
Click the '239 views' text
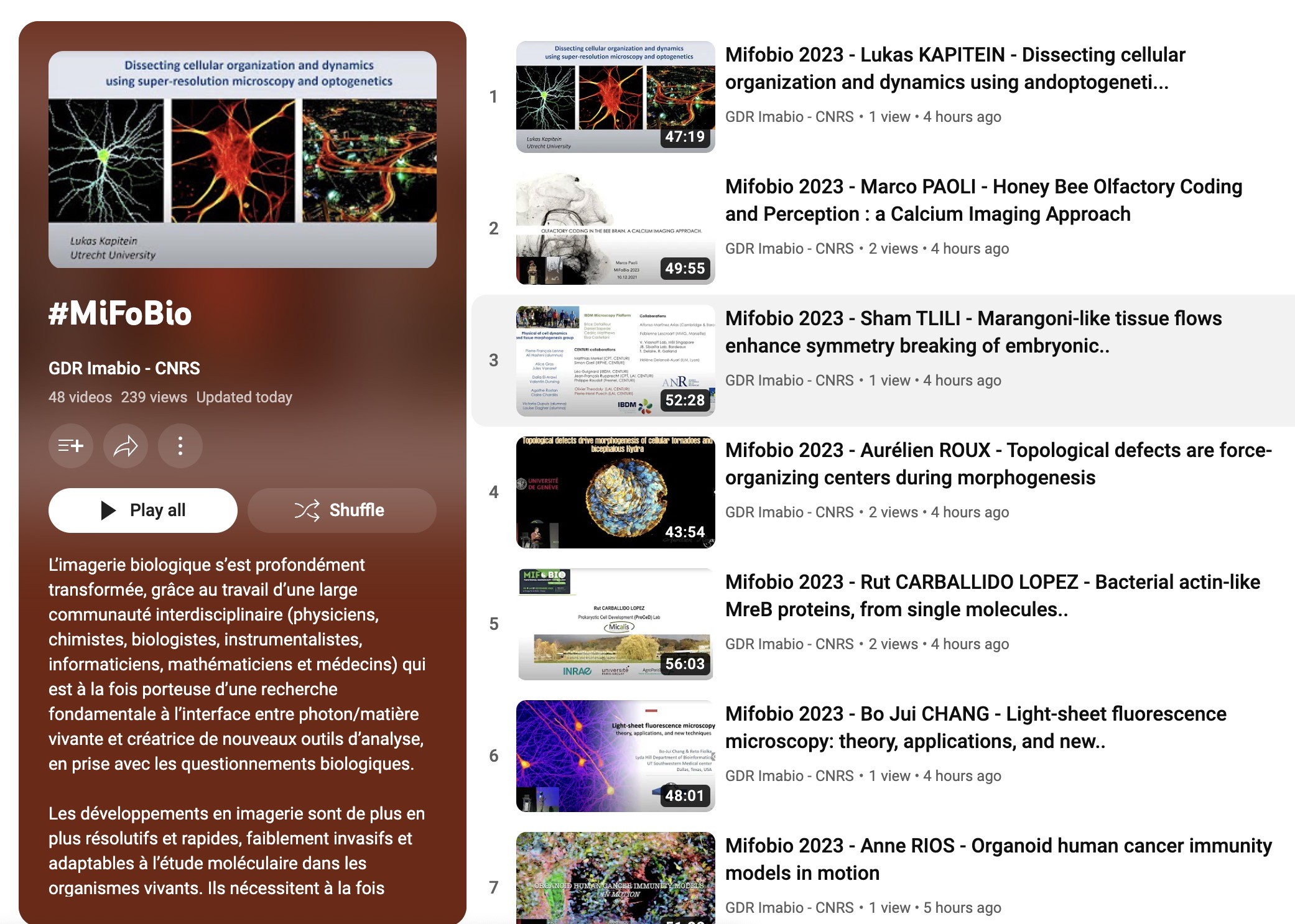(154, 397)
